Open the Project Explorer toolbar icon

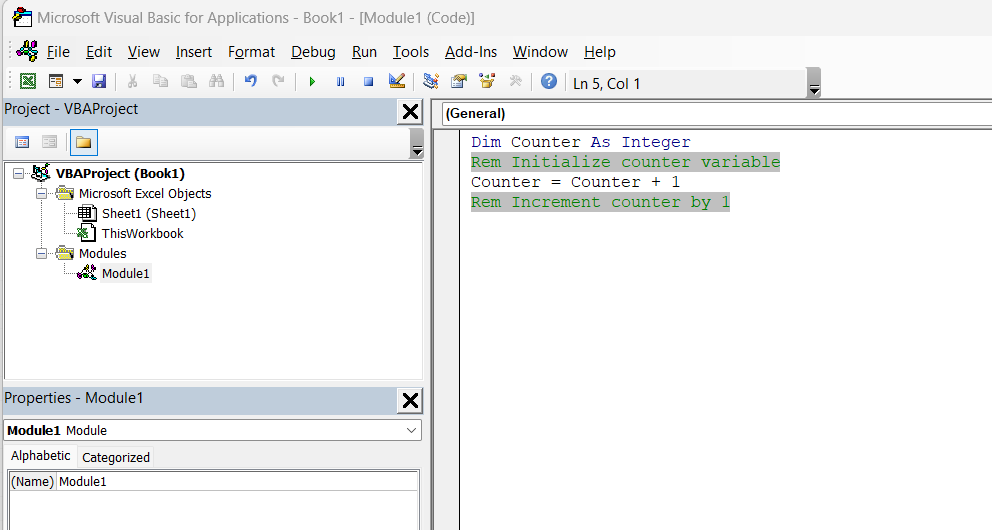431,82
